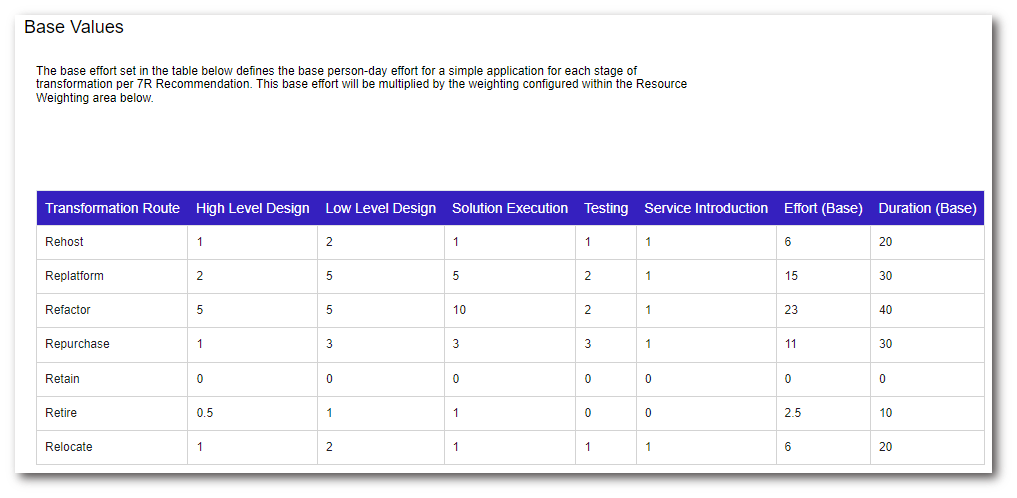Click the Base Values section heading

pos(74,27)
